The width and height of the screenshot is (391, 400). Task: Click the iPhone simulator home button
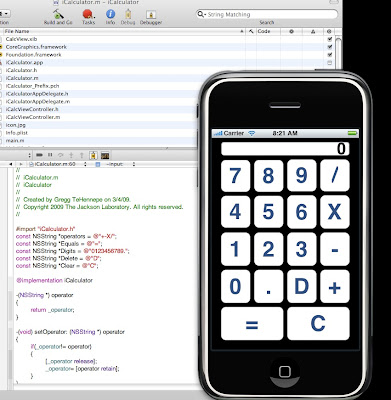pos(285,371)
